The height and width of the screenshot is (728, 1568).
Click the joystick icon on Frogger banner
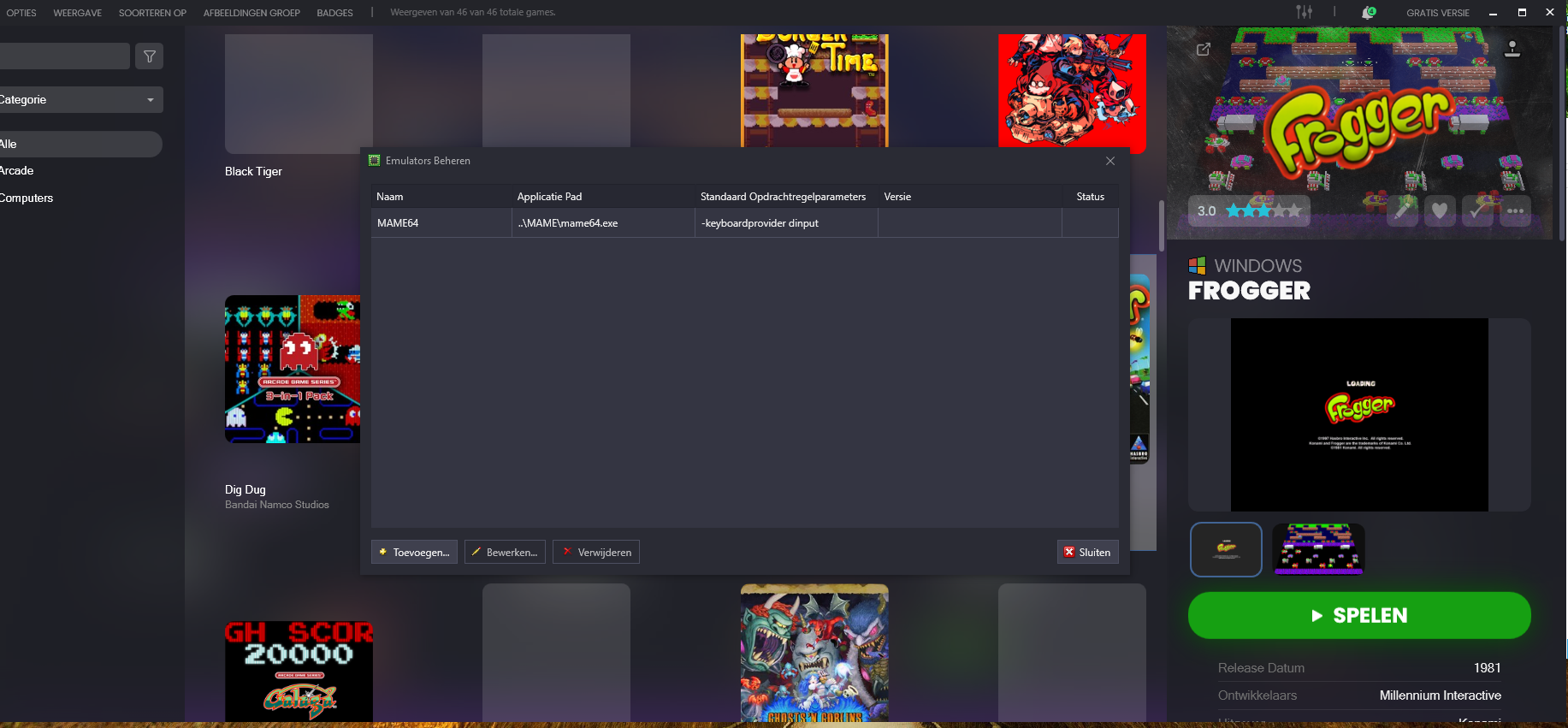click(x=1512, y=49)
